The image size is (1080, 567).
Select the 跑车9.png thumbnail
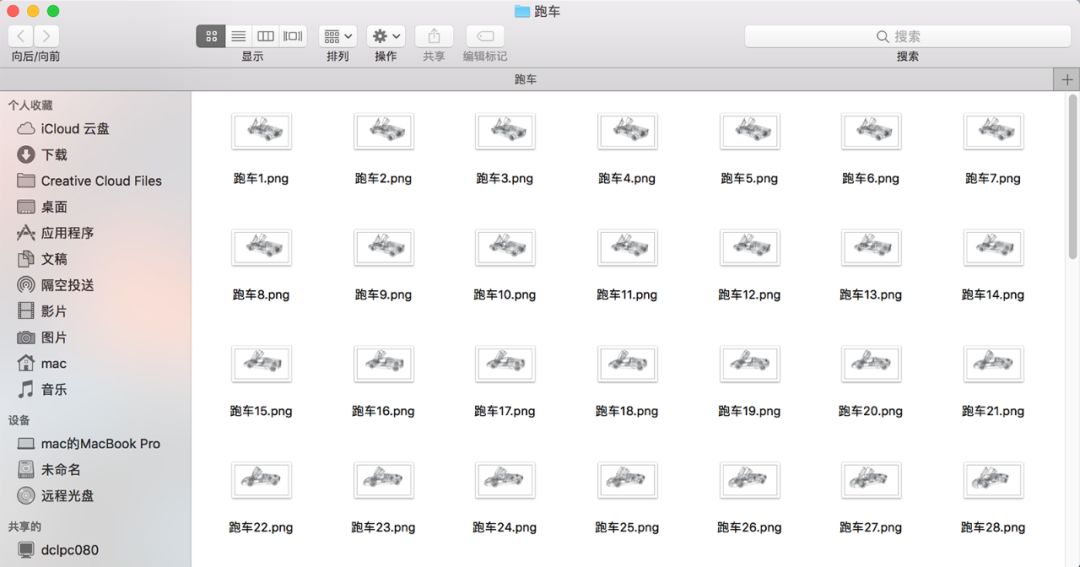pos(384,247)
